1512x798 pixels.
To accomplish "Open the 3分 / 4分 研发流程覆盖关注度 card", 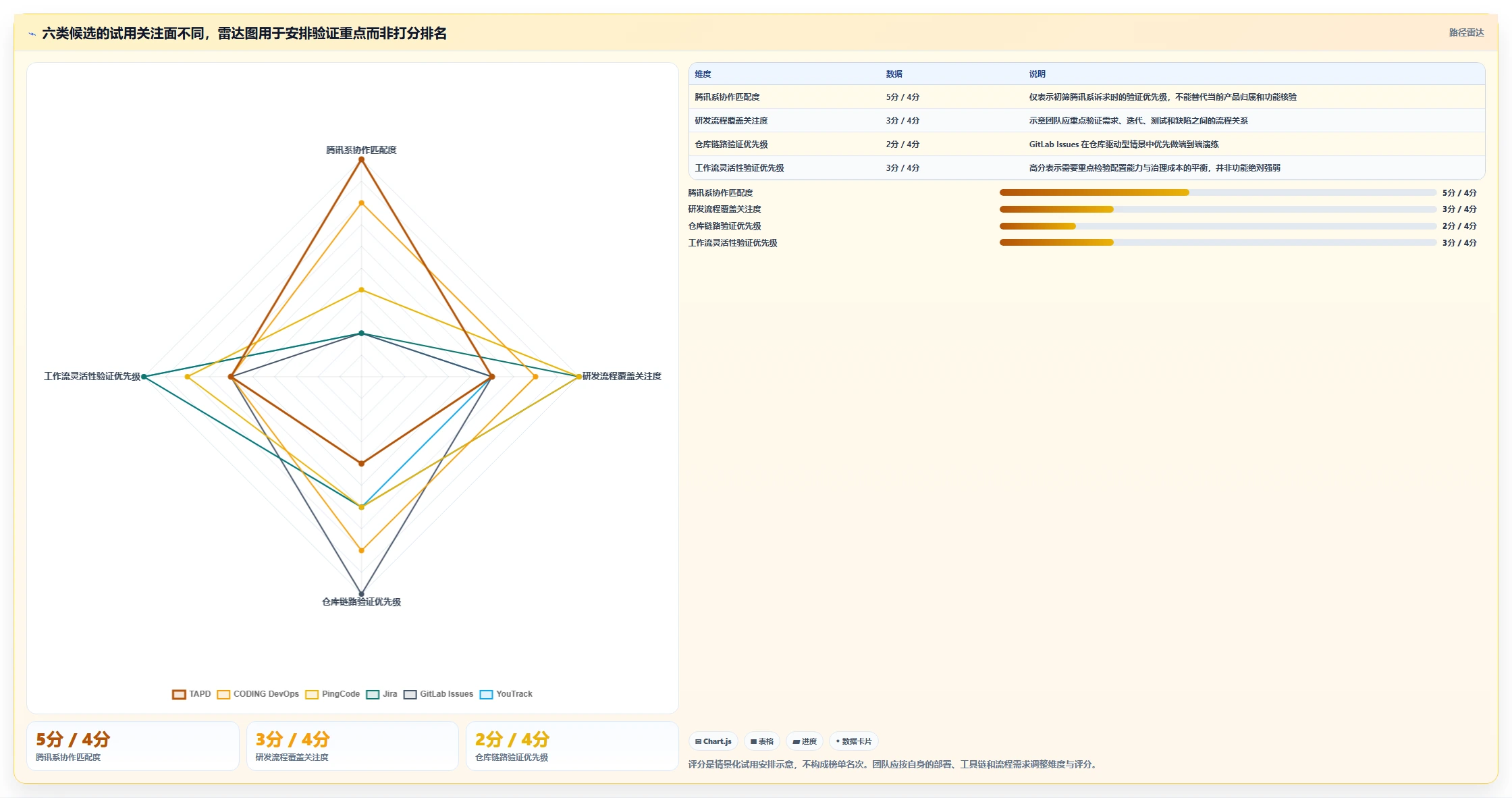I will tap(352, 746).
